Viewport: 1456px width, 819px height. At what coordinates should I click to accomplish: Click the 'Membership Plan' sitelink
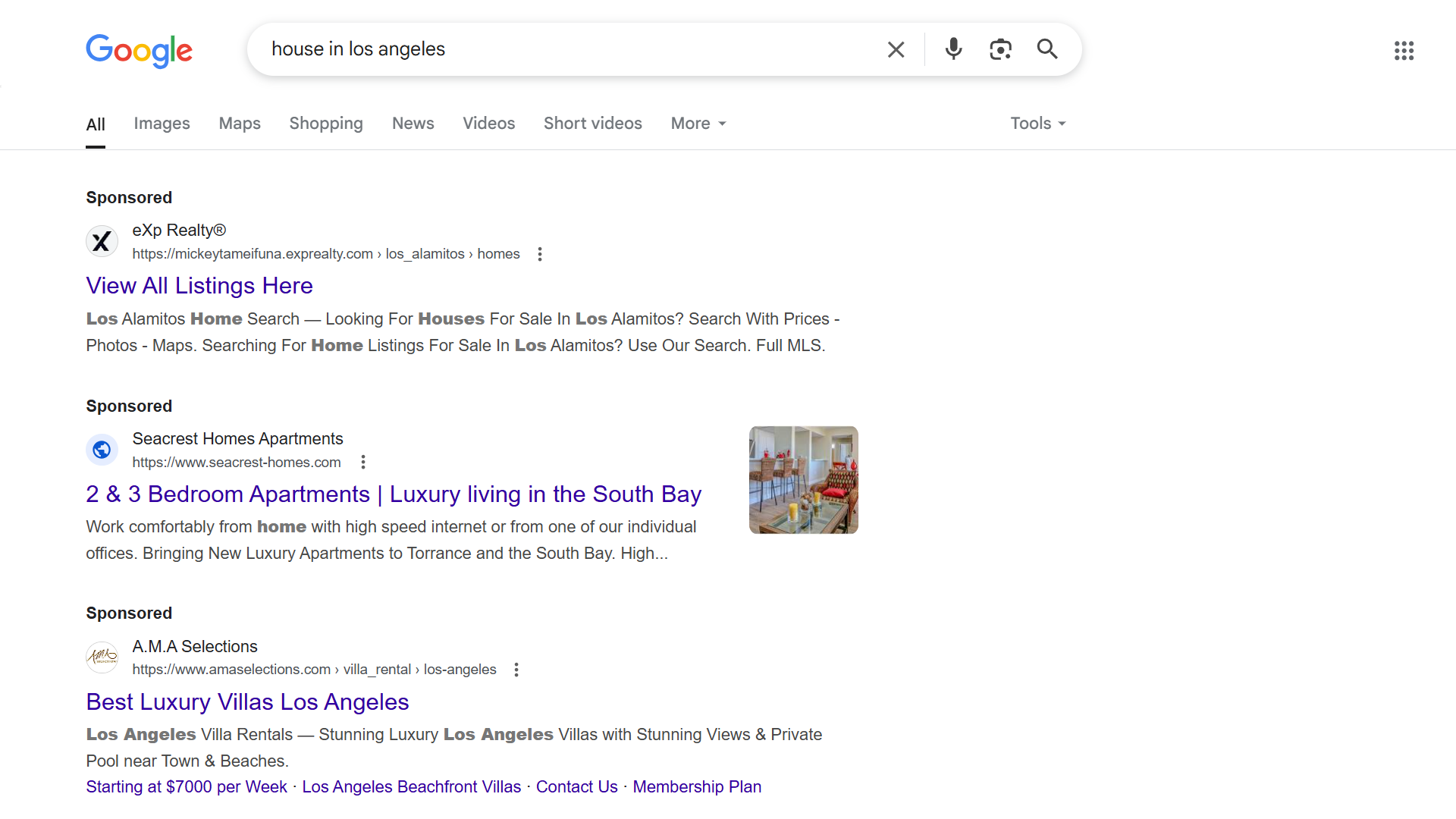[x=697, y=787]
